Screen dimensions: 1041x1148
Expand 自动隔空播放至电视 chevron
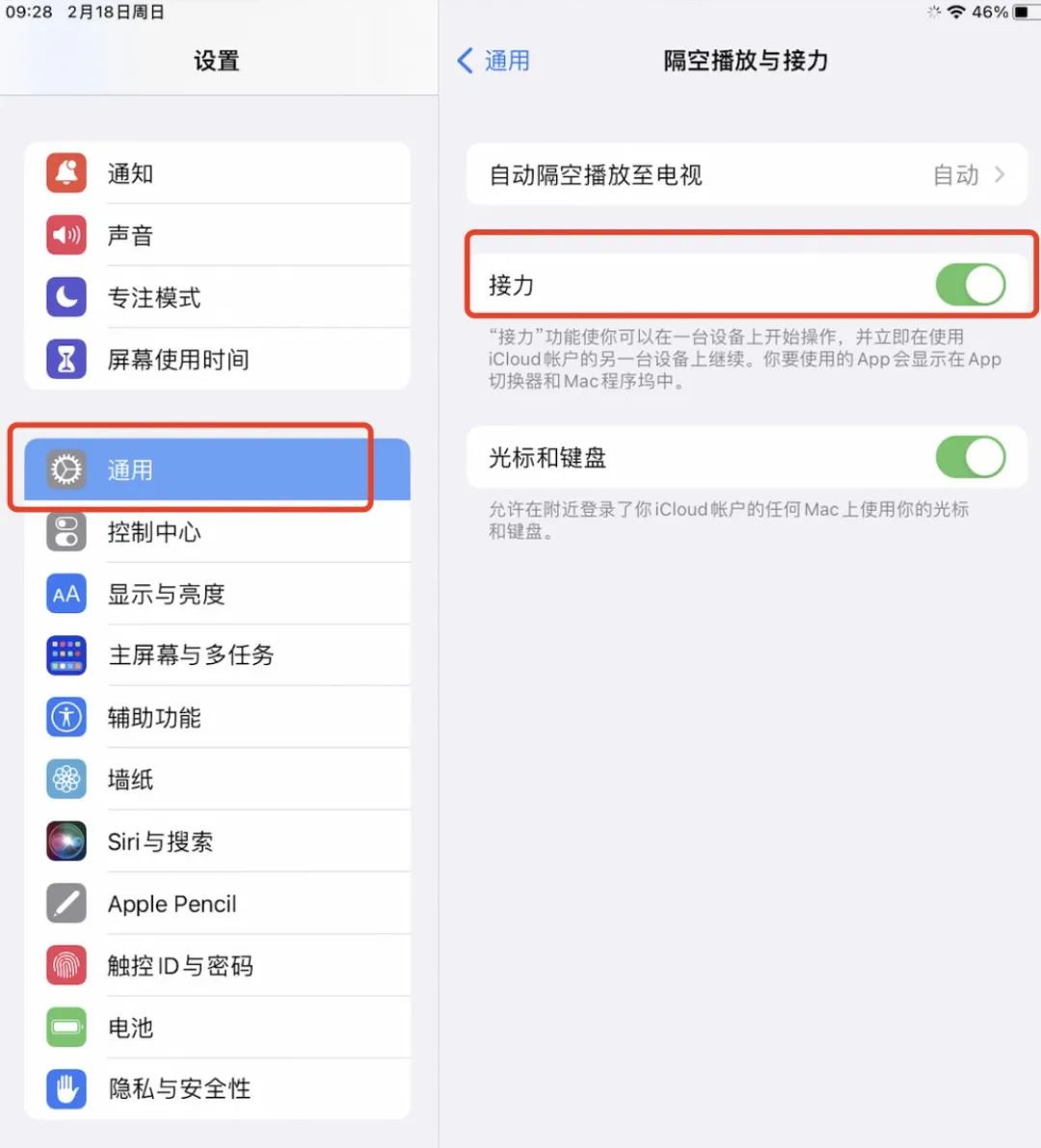tap(1000, 175)
